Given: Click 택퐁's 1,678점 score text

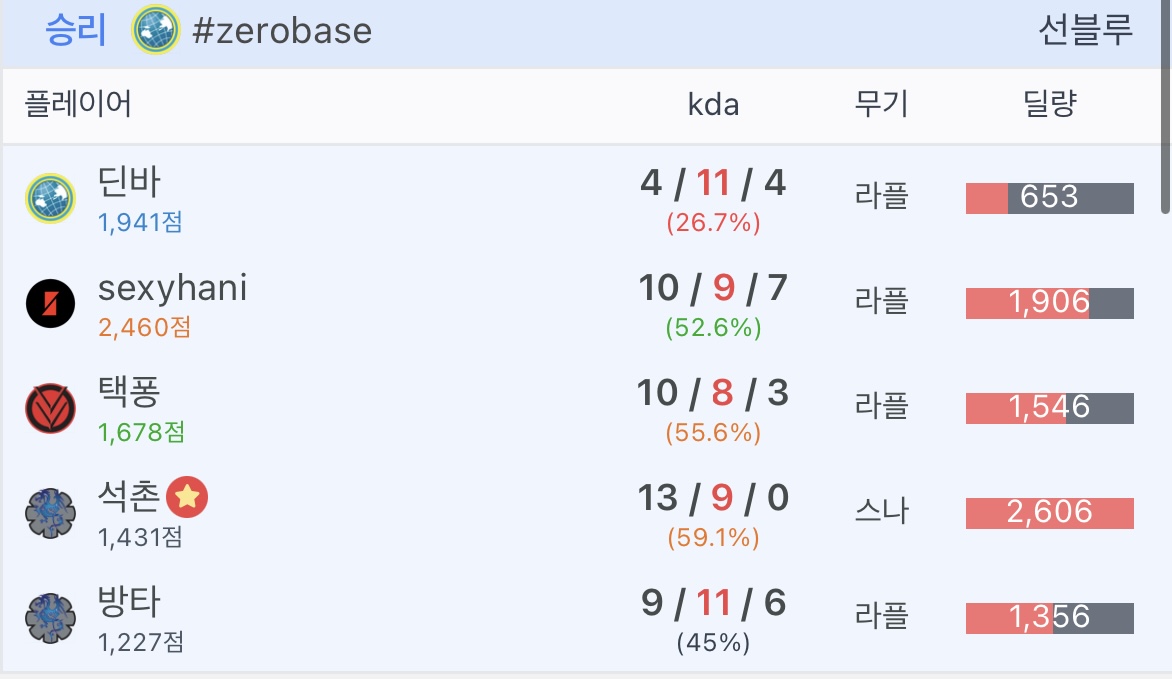Looking at the screenshot, I should click(141, 432).
